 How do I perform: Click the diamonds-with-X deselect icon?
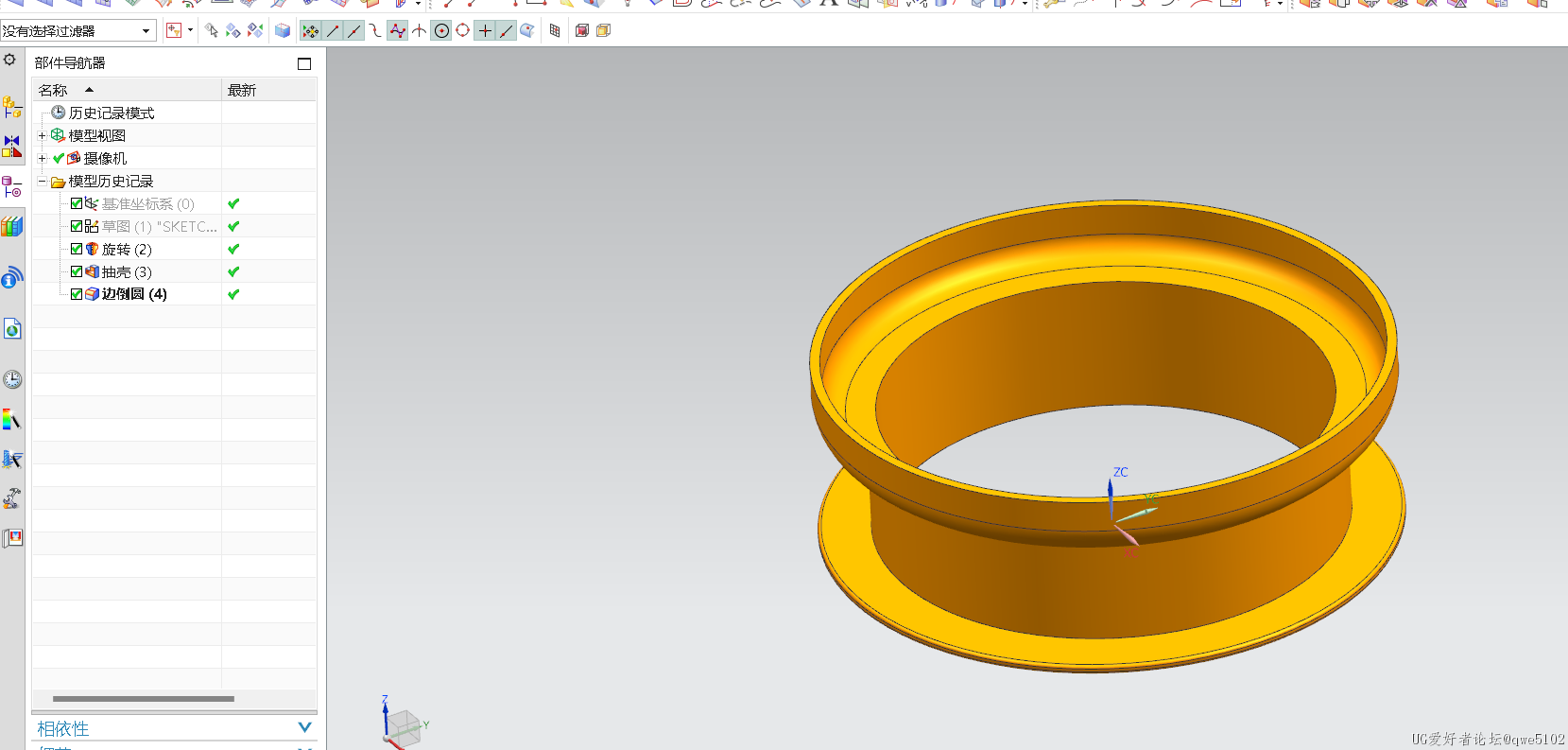point(255,31)
